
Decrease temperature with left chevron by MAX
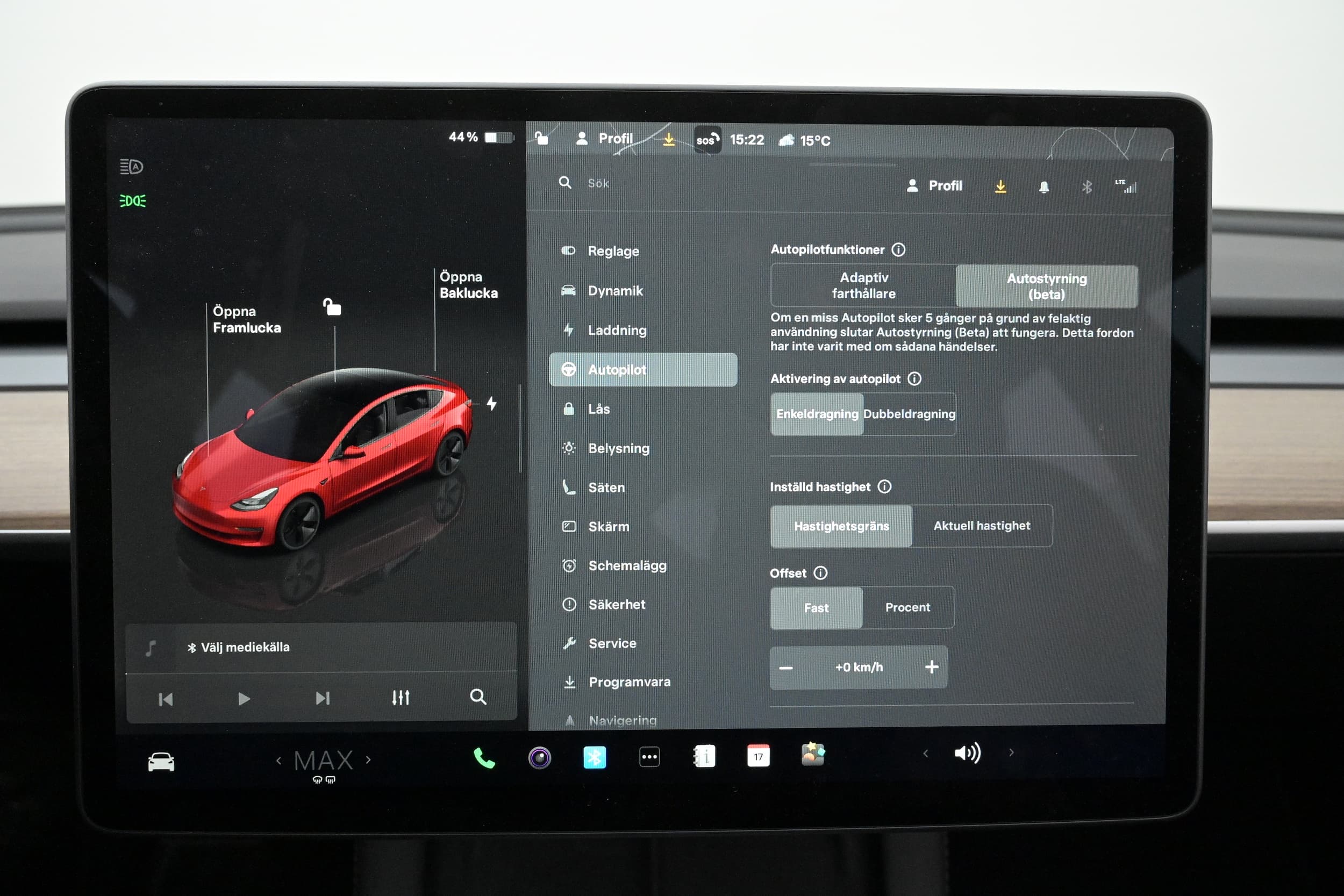click(x=279, y=761)
